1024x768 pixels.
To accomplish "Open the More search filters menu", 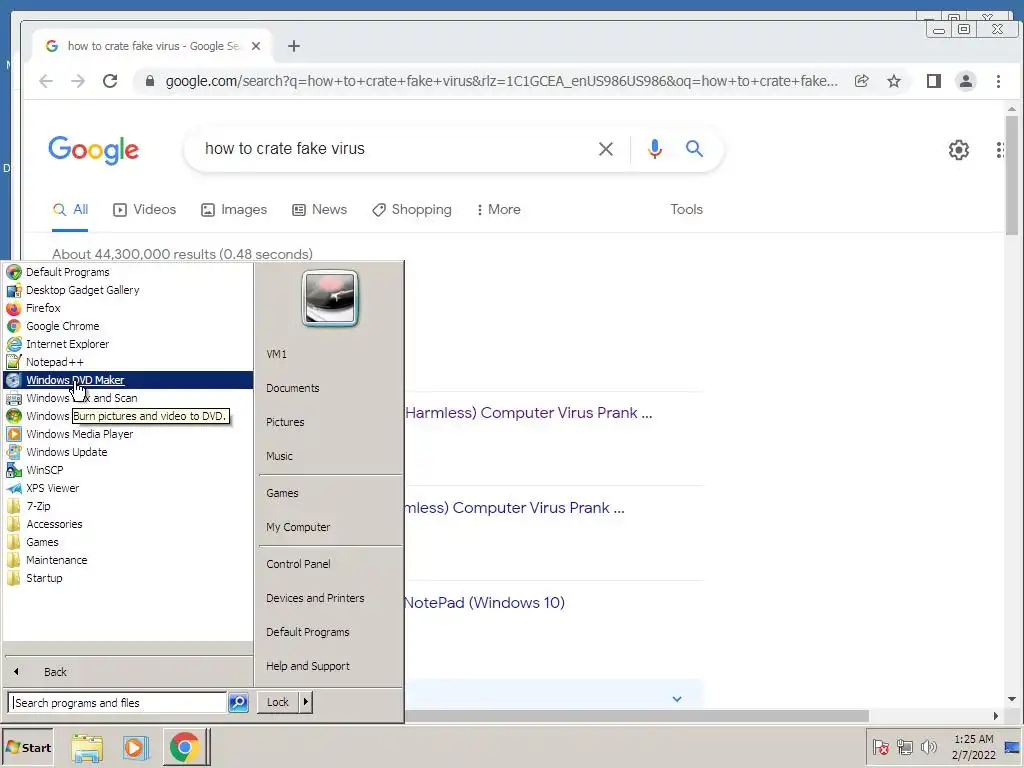I will click(498, 210).
